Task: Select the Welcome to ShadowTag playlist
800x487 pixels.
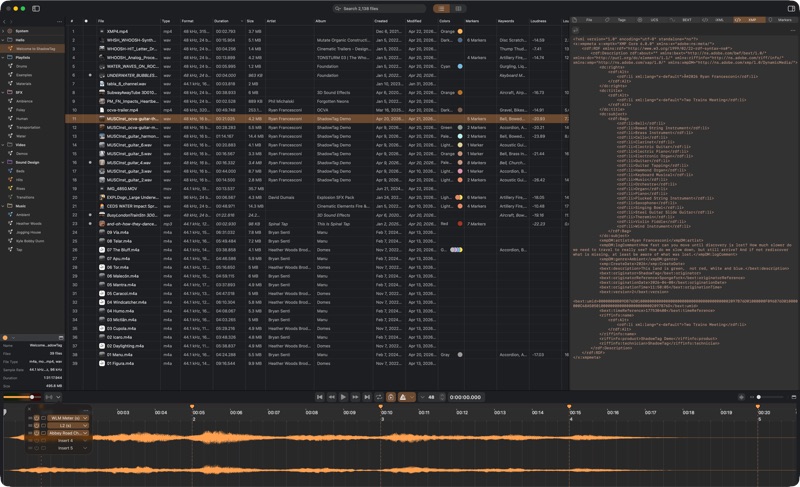Action: coord(33,48)
